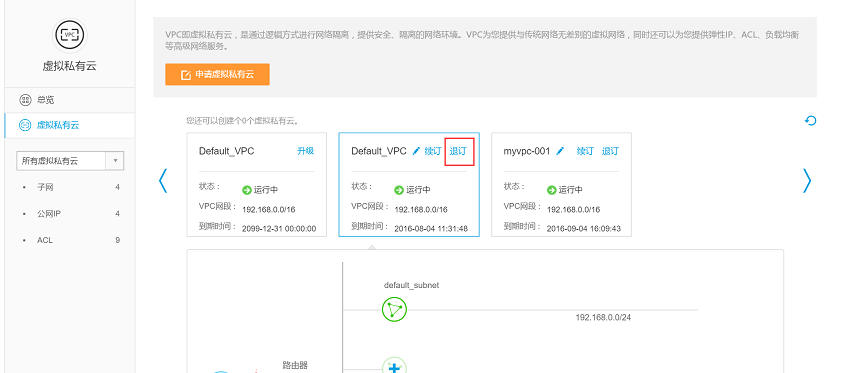Image resolution: width=850 pixels, height=373 pixels.
Task: Click the 2016-09-04 16:09:43 expiry time
Action: pyautogui.click(x=584, y=229)
